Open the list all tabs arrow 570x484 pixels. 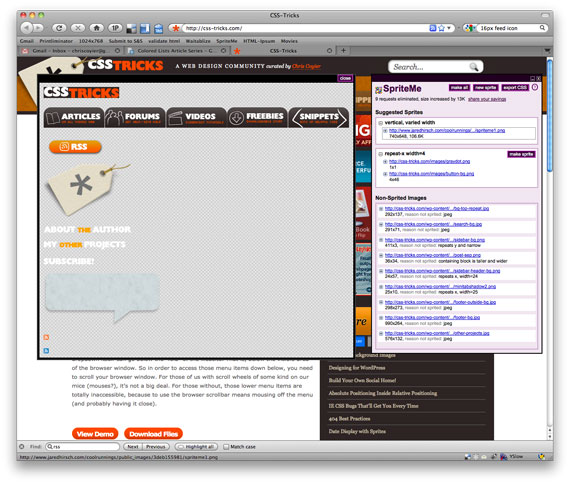point(547,50)
